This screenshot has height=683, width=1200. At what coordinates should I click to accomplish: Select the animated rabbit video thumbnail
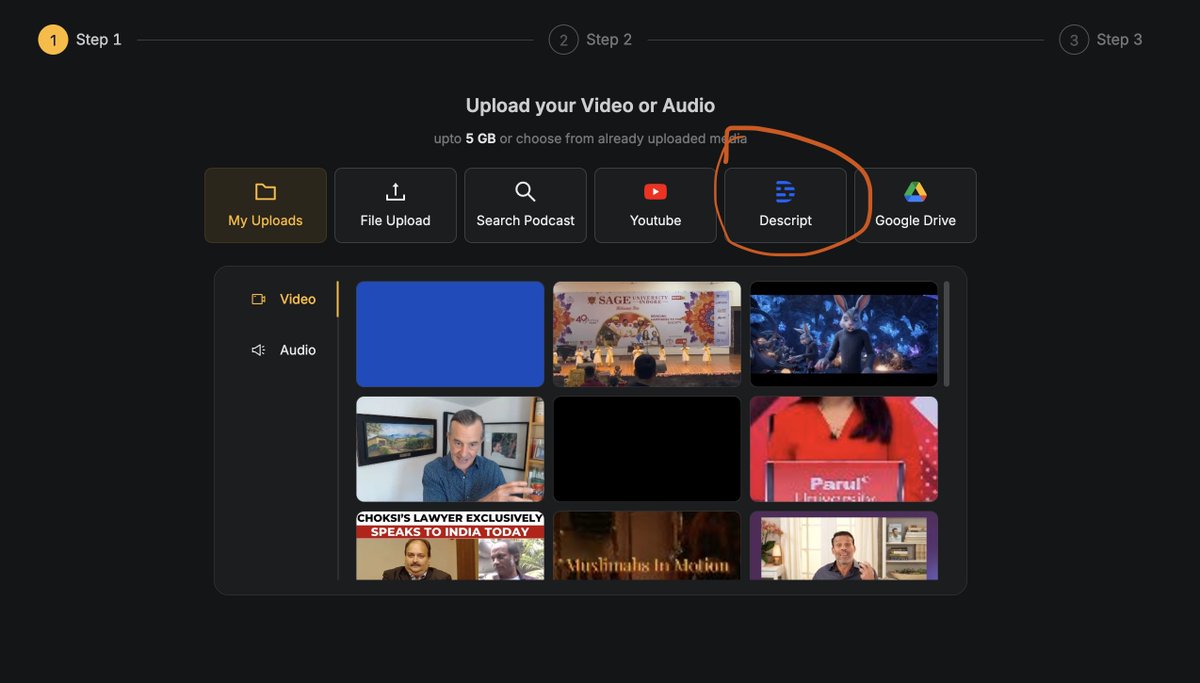point(844,334)
